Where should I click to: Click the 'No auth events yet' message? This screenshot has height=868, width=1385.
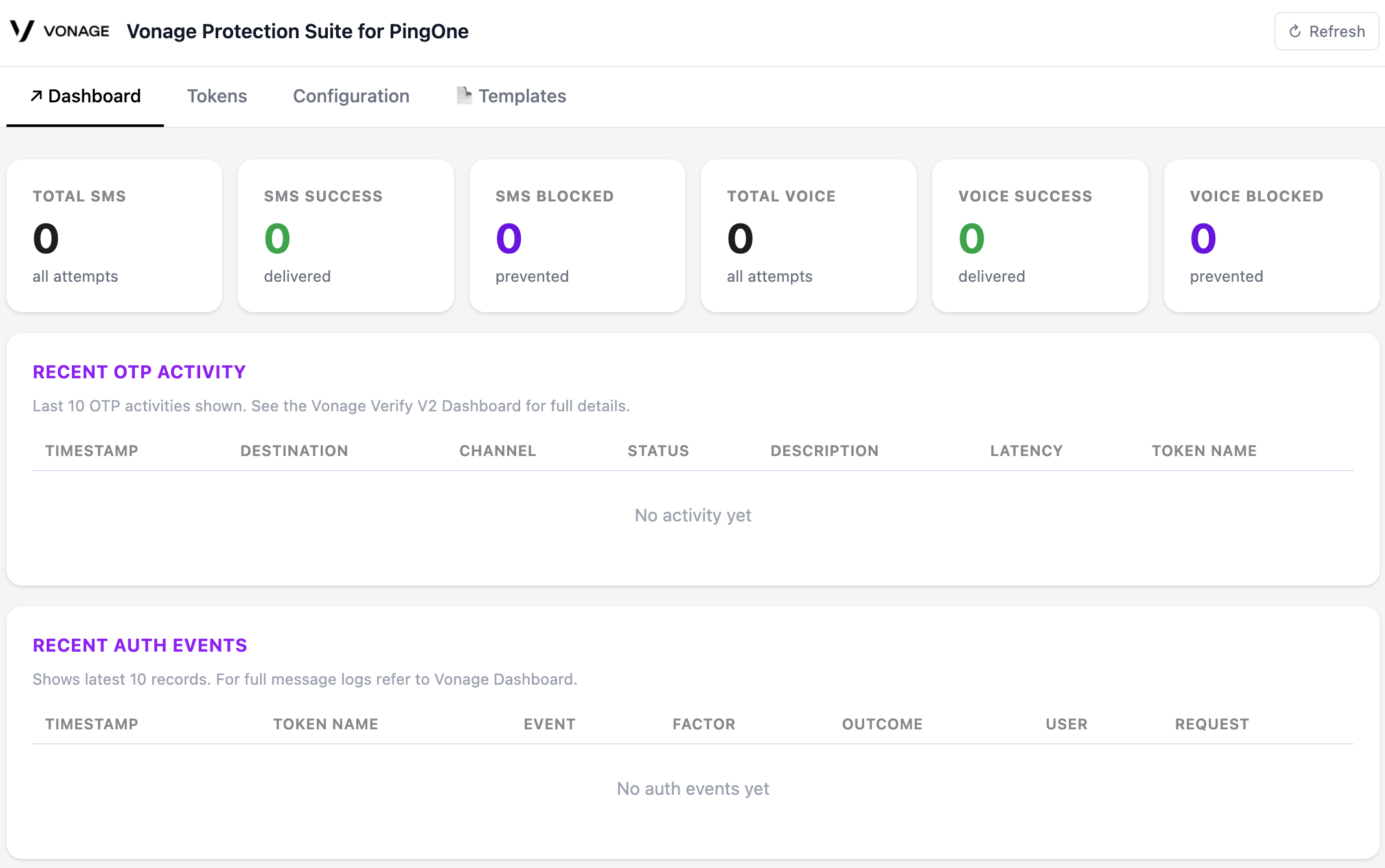[692, 789]
